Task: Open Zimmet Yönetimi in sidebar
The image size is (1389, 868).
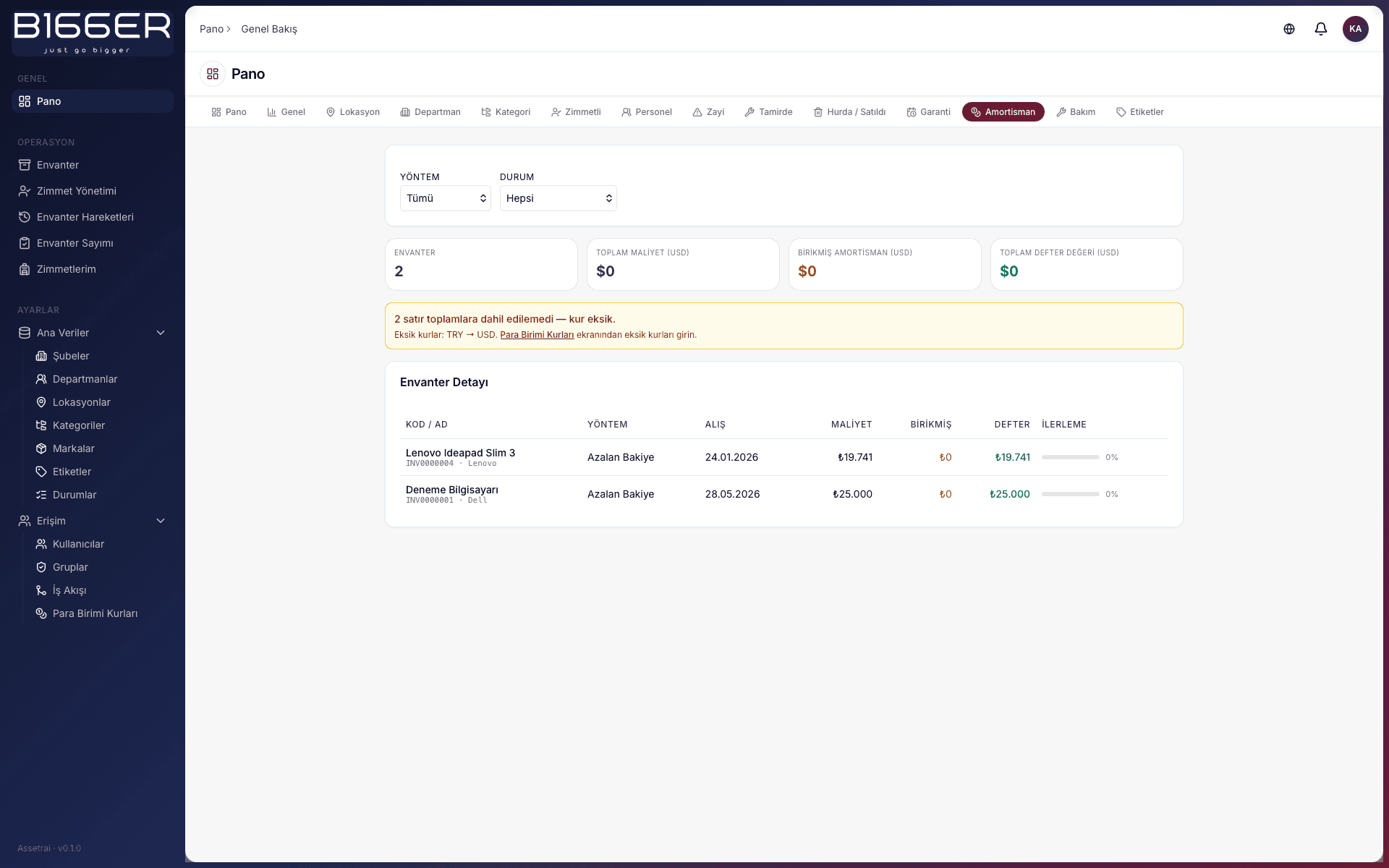Action: [93, 191]
